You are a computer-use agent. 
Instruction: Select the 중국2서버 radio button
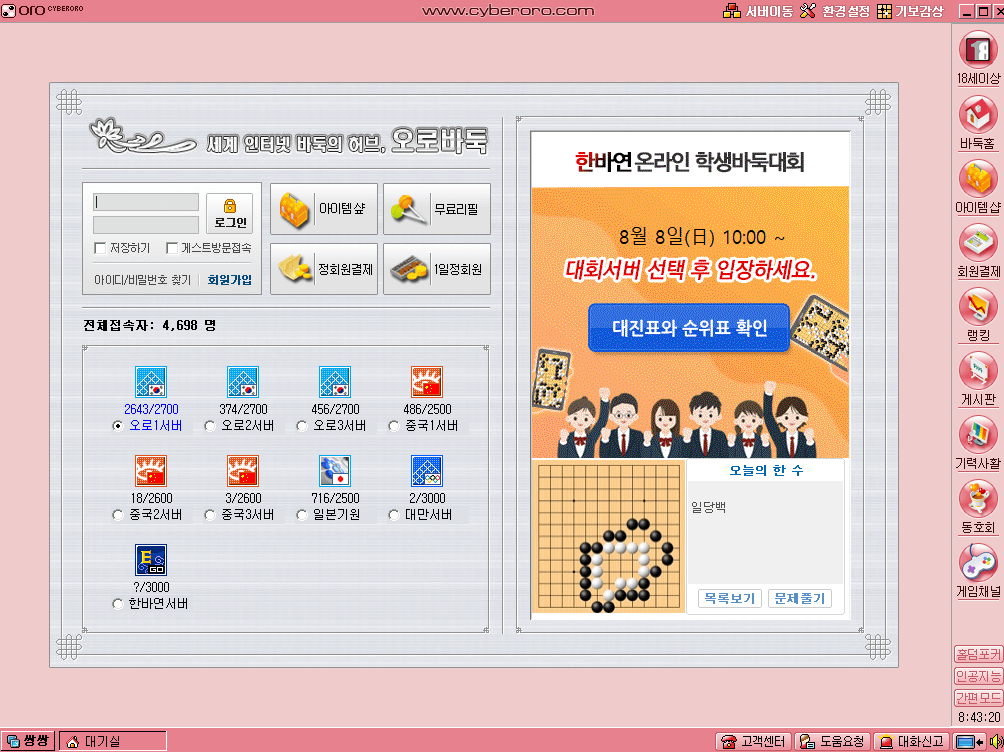(x=117, y=514)
